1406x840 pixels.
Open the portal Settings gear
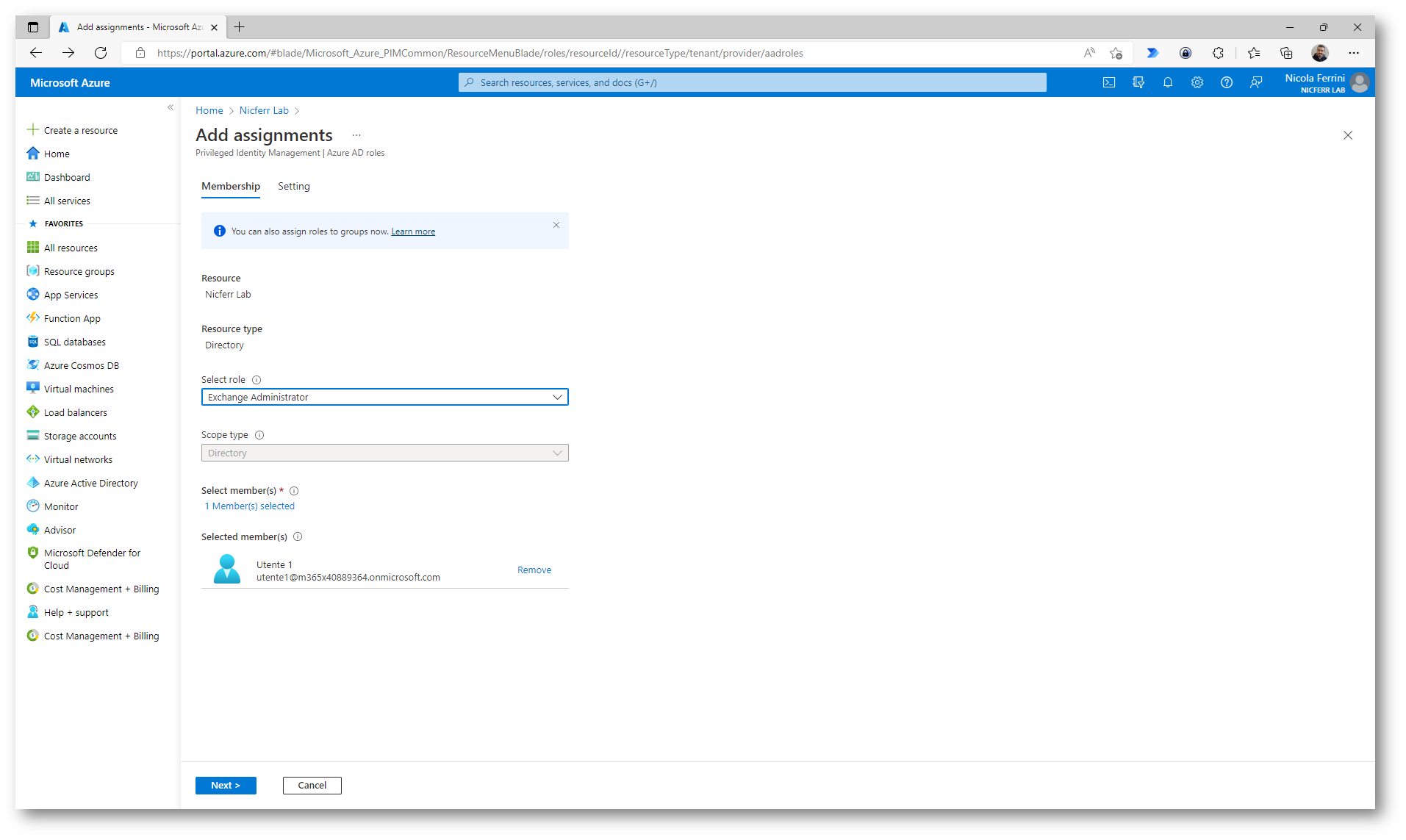[1197, 82]
